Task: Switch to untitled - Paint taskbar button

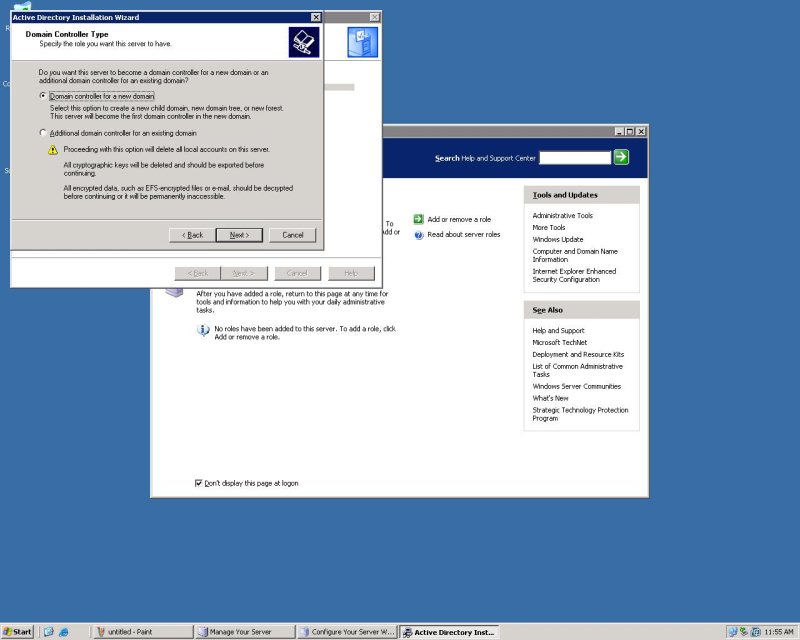Action: 142,632
